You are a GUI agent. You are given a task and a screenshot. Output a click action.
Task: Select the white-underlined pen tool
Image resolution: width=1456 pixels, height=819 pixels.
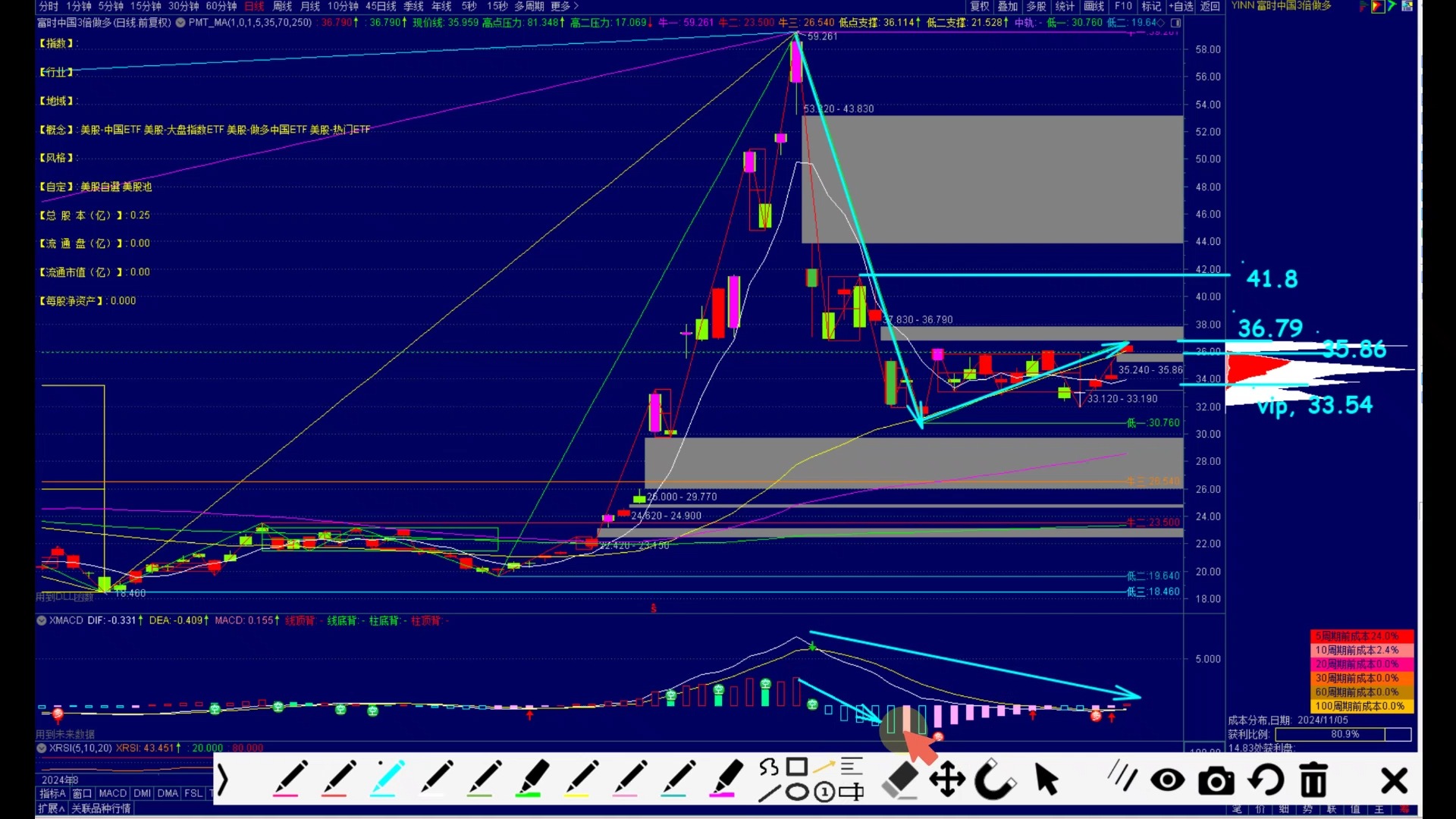[x=435, y=779]
